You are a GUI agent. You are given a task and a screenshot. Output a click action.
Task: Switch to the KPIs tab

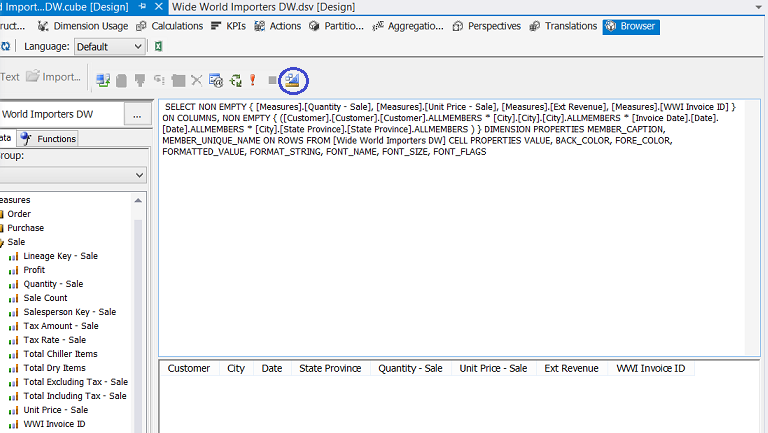click(x=228, y=26)
